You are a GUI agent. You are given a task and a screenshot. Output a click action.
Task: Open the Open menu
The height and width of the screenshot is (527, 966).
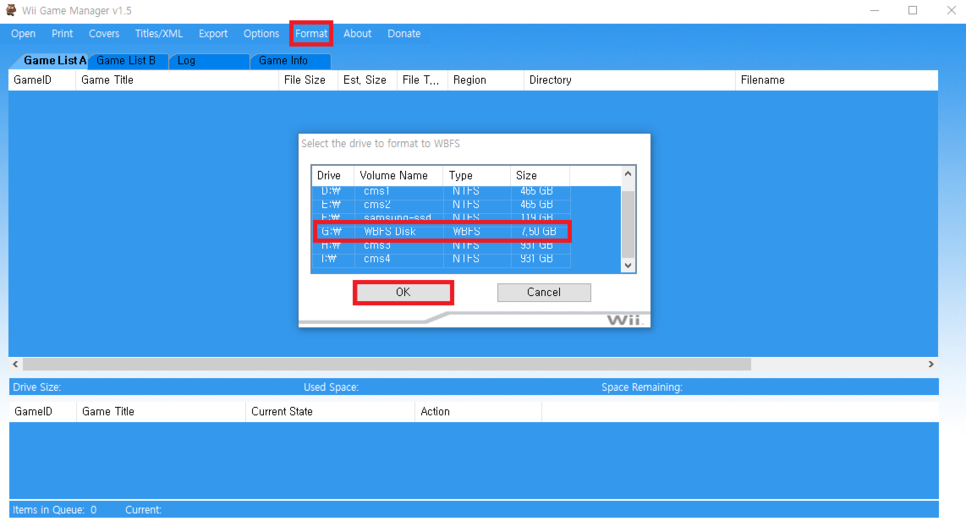coord(23,34)
